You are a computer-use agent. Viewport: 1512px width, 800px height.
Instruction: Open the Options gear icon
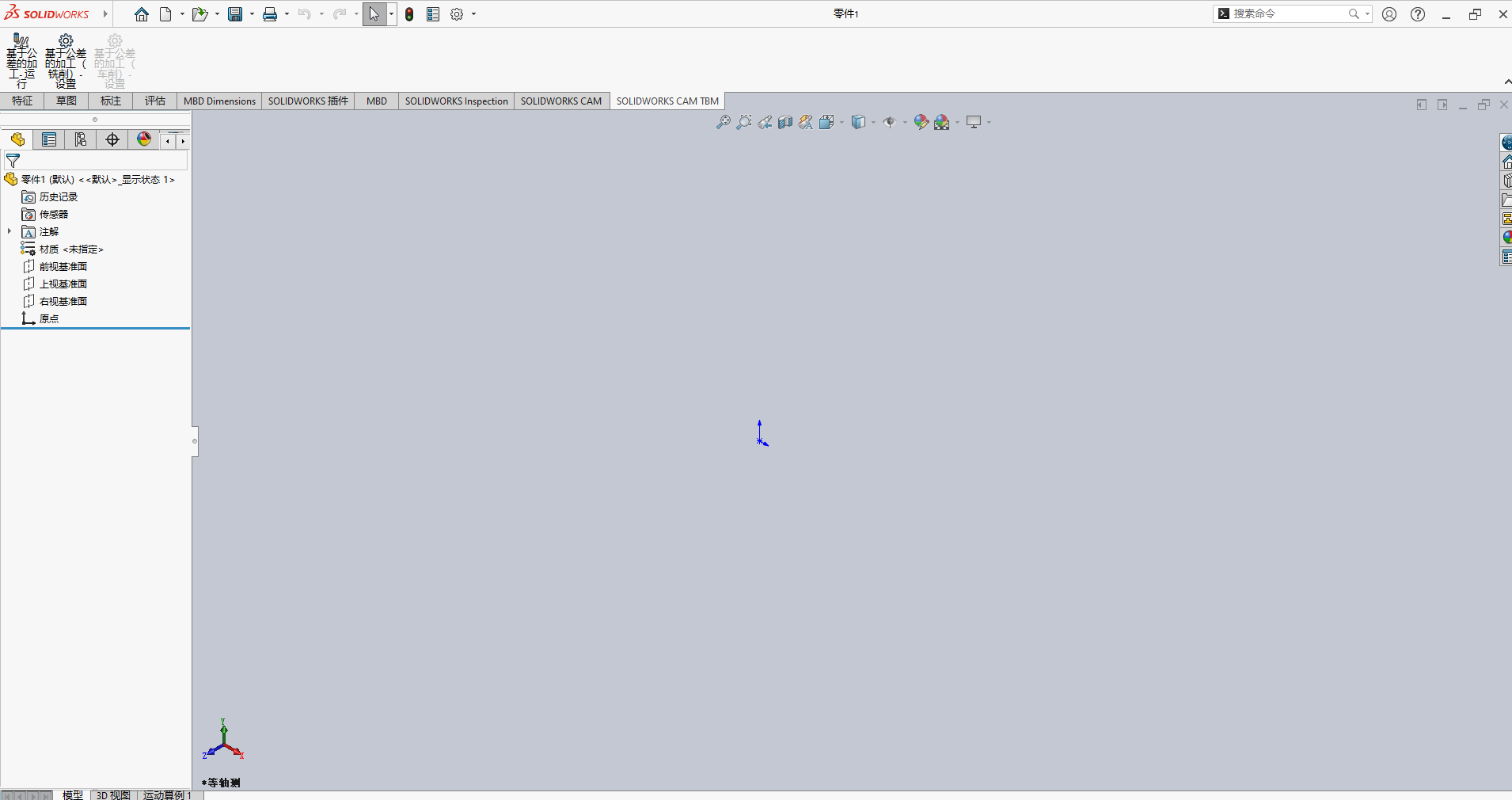click(x=457, y=14)
